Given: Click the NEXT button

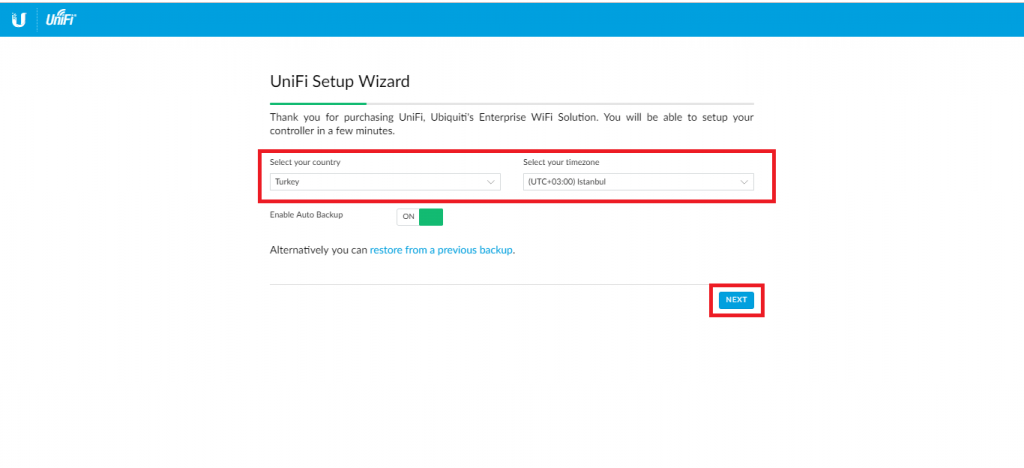Looking at the screenshot, I should [736, 300].
